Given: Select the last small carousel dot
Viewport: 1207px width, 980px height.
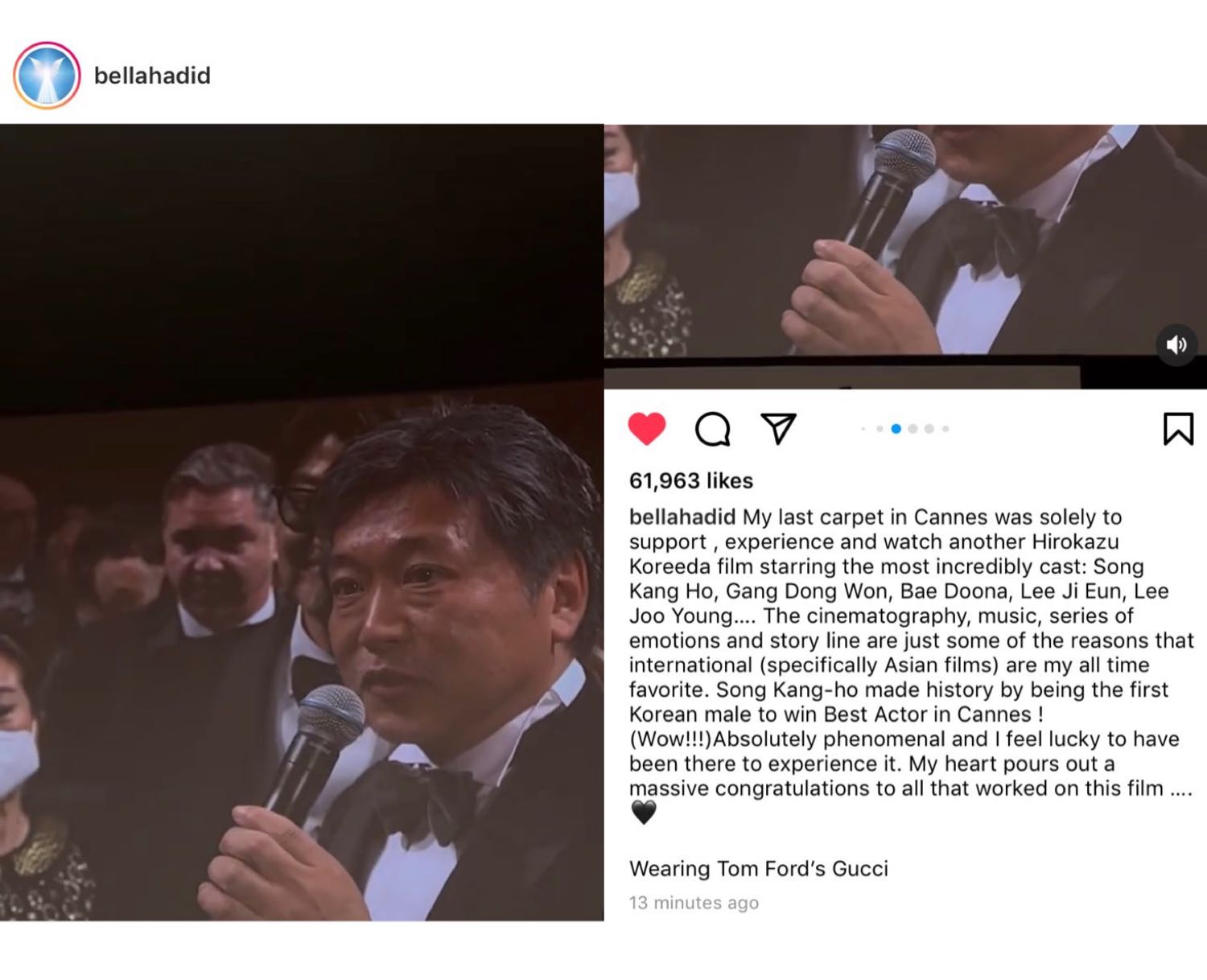Looking at the screenshot, I should point(945,429).
